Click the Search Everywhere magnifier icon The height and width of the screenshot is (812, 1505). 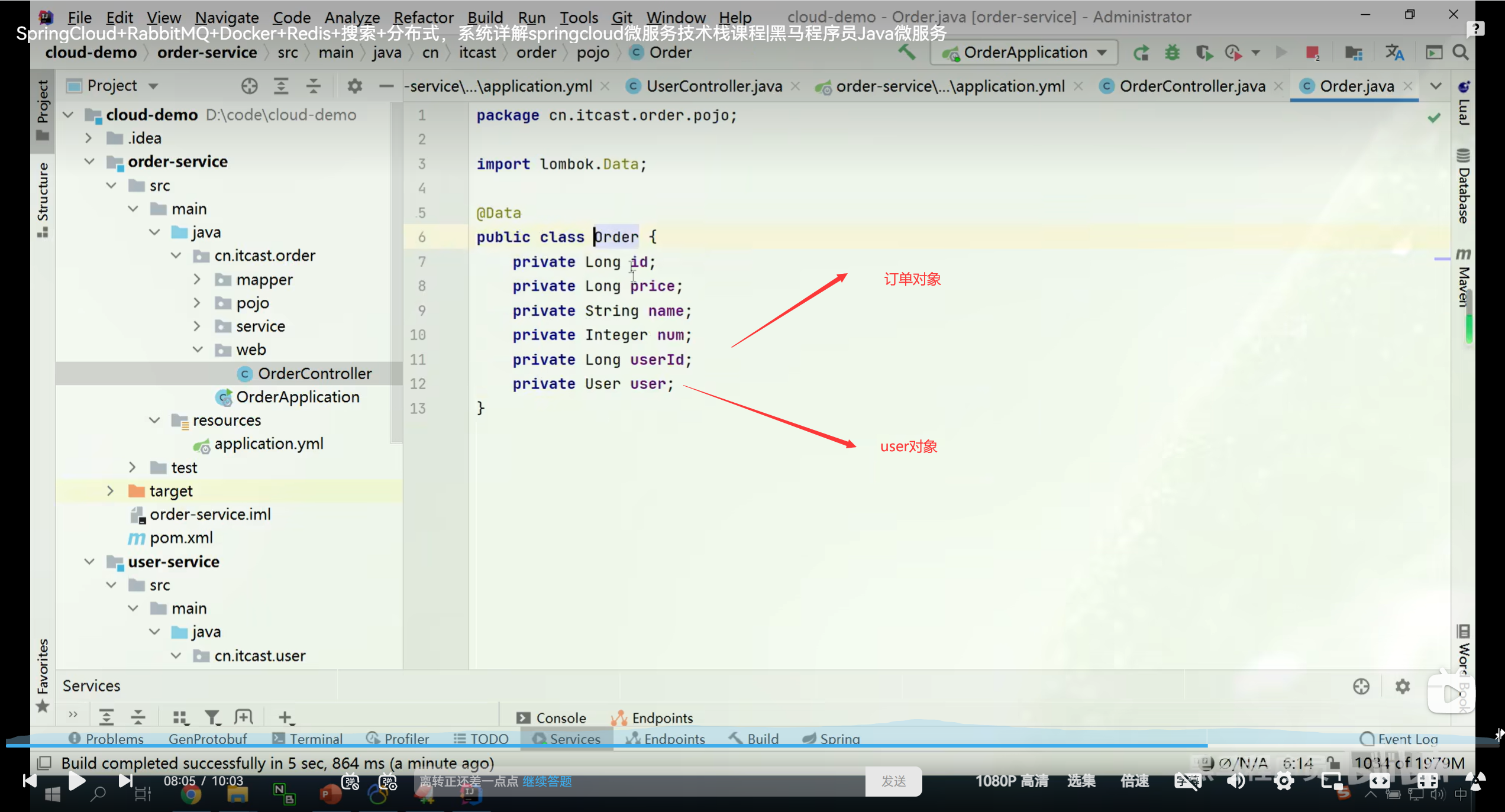click(x=1461, y=53)
